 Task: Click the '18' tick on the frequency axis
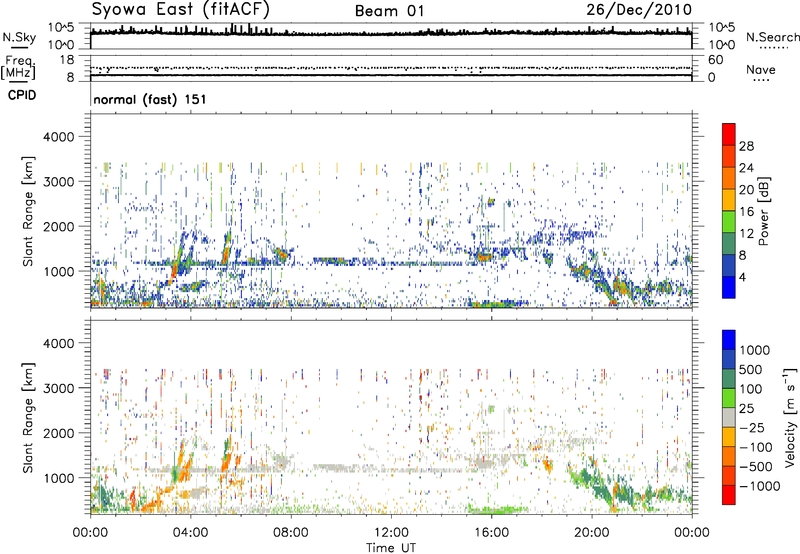[x=67, y=60]
